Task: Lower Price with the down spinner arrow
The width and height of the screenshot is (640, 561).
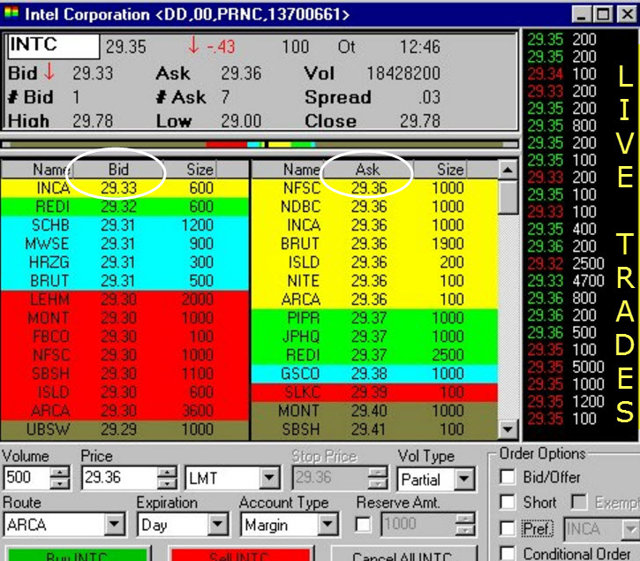Action: click(x=167, y=483)
